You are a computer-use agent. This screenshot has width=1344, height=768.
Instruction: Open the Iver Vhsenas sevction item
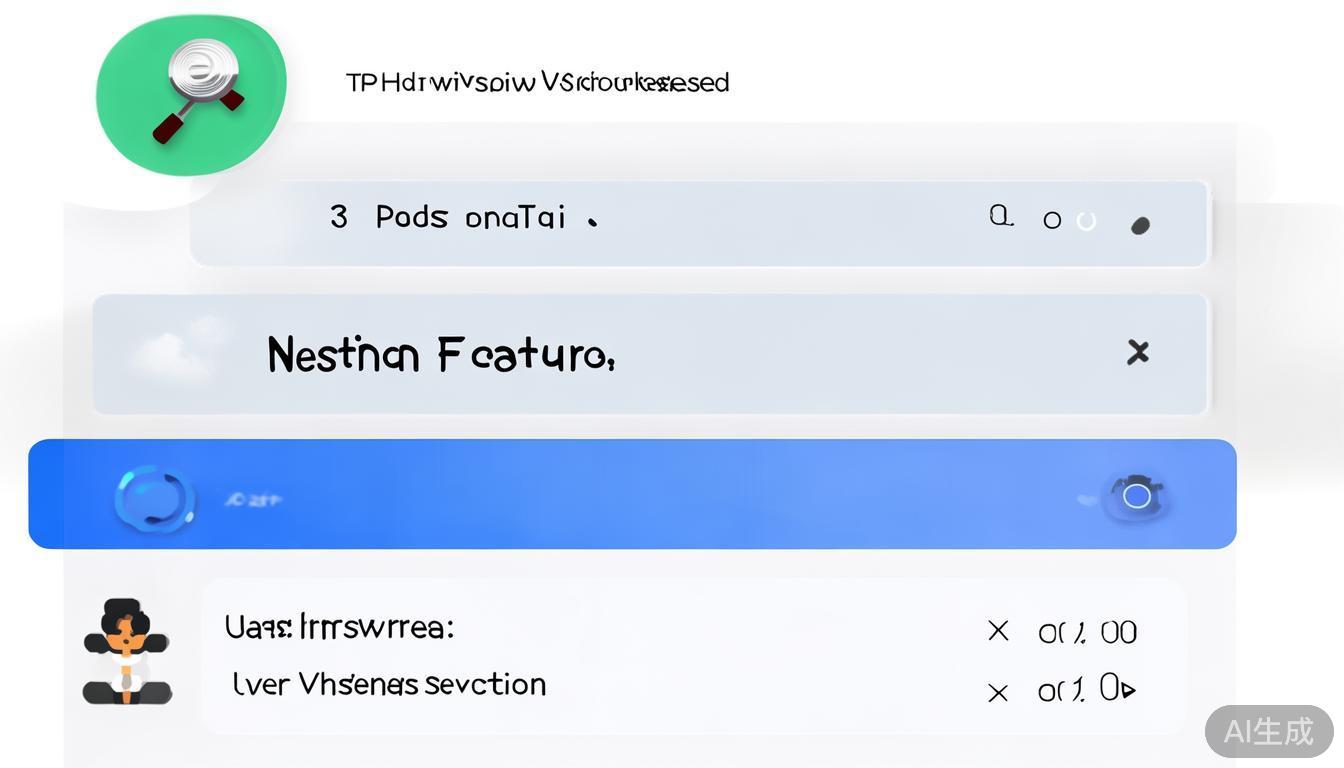tap(389, 685)
